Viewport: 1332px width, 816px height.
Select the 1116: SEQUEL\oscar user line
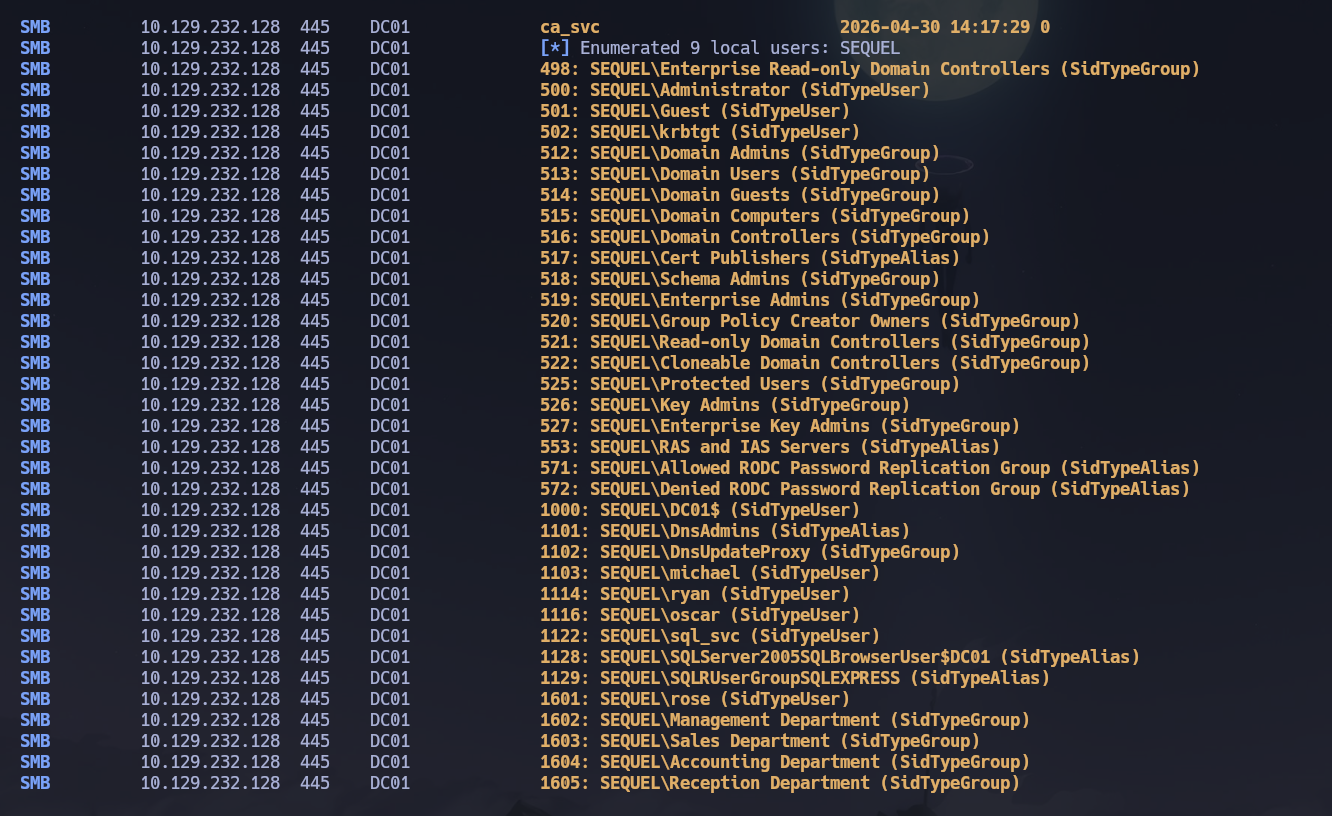coord(700,615)
